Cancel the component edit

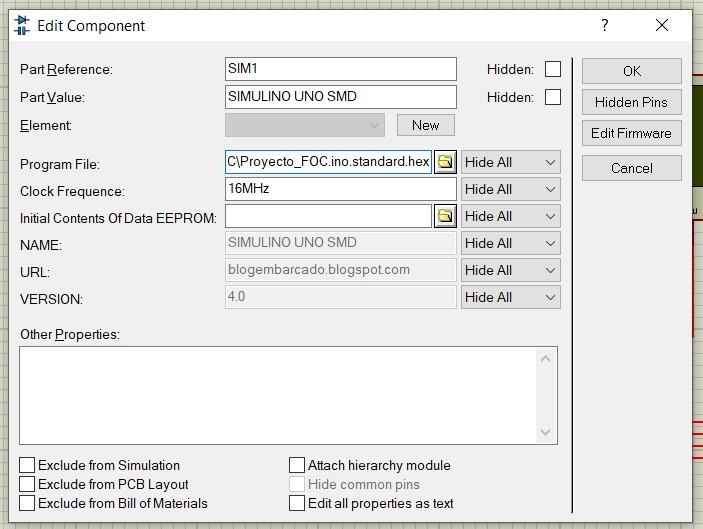coord(632,168)
